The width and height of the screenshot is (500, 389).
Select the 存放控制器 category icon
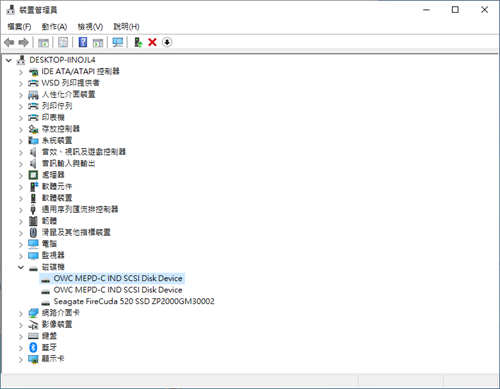pyautogui.click(x=33, y=129)
